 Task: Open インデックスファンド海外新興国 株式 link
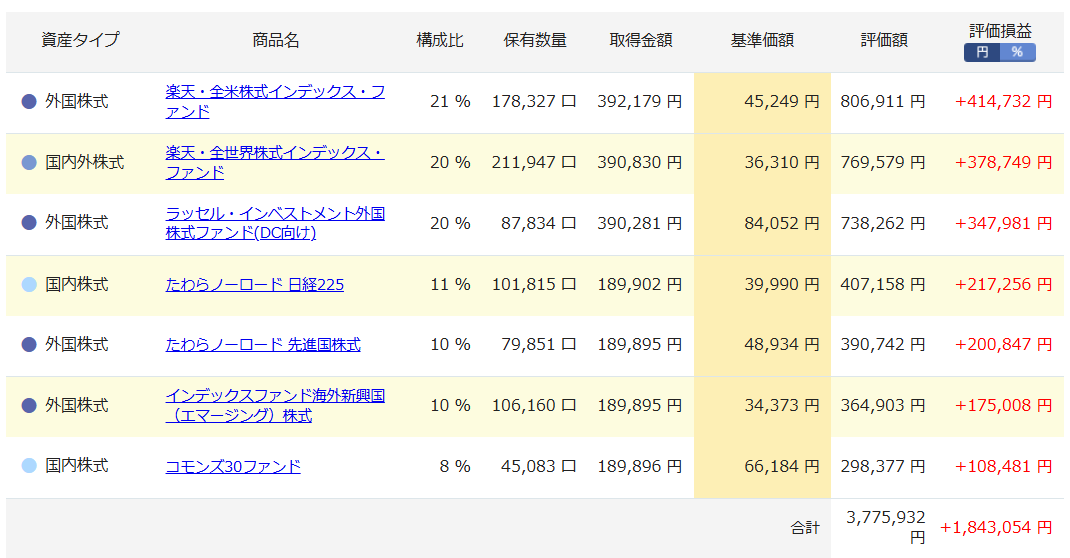275,405
